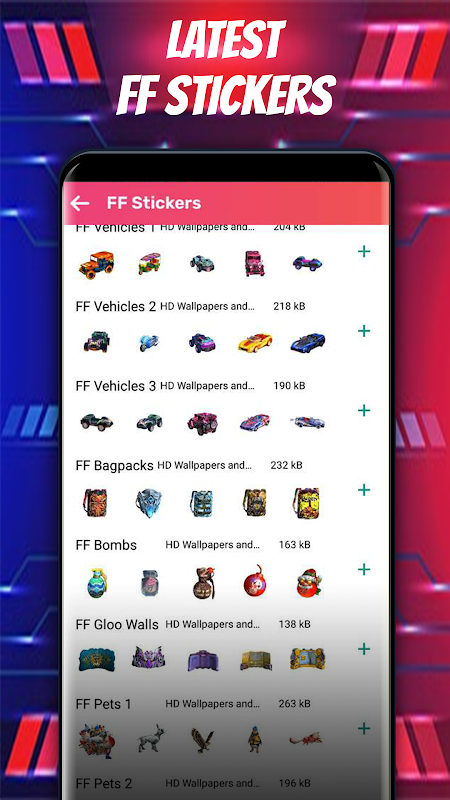Choose the Santa snowman bomb sticker
Image resolution: width=450 pixels, height=800 pixels.
point(309,583)
